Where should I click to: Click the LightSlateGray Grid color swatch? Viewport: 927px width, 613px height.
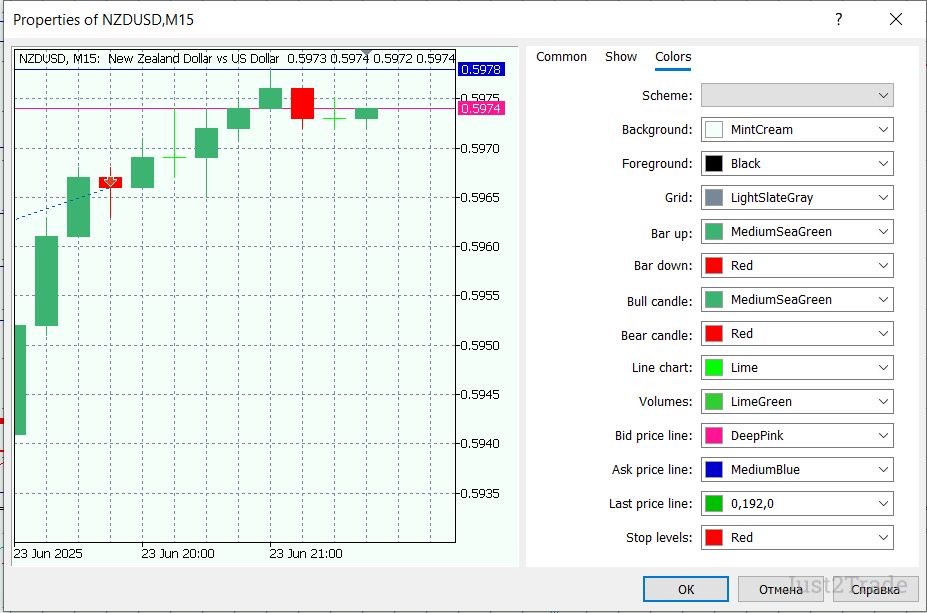(x=714, y=198)
